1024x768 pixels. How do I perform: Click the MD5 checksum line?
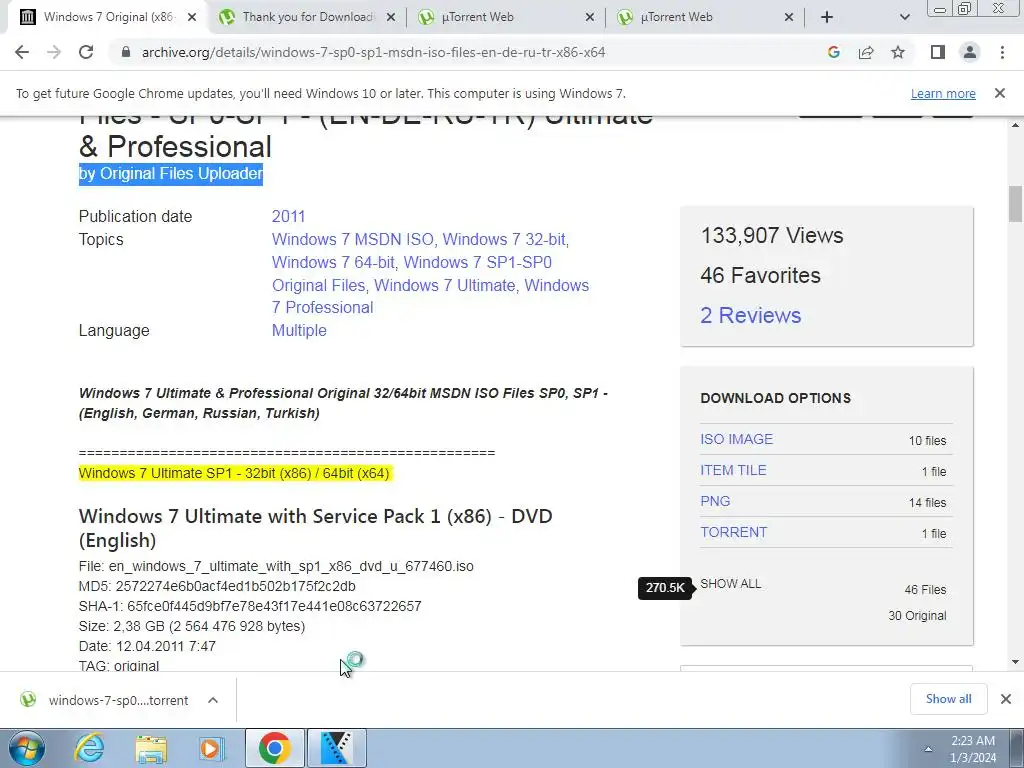tap(217, 586)
